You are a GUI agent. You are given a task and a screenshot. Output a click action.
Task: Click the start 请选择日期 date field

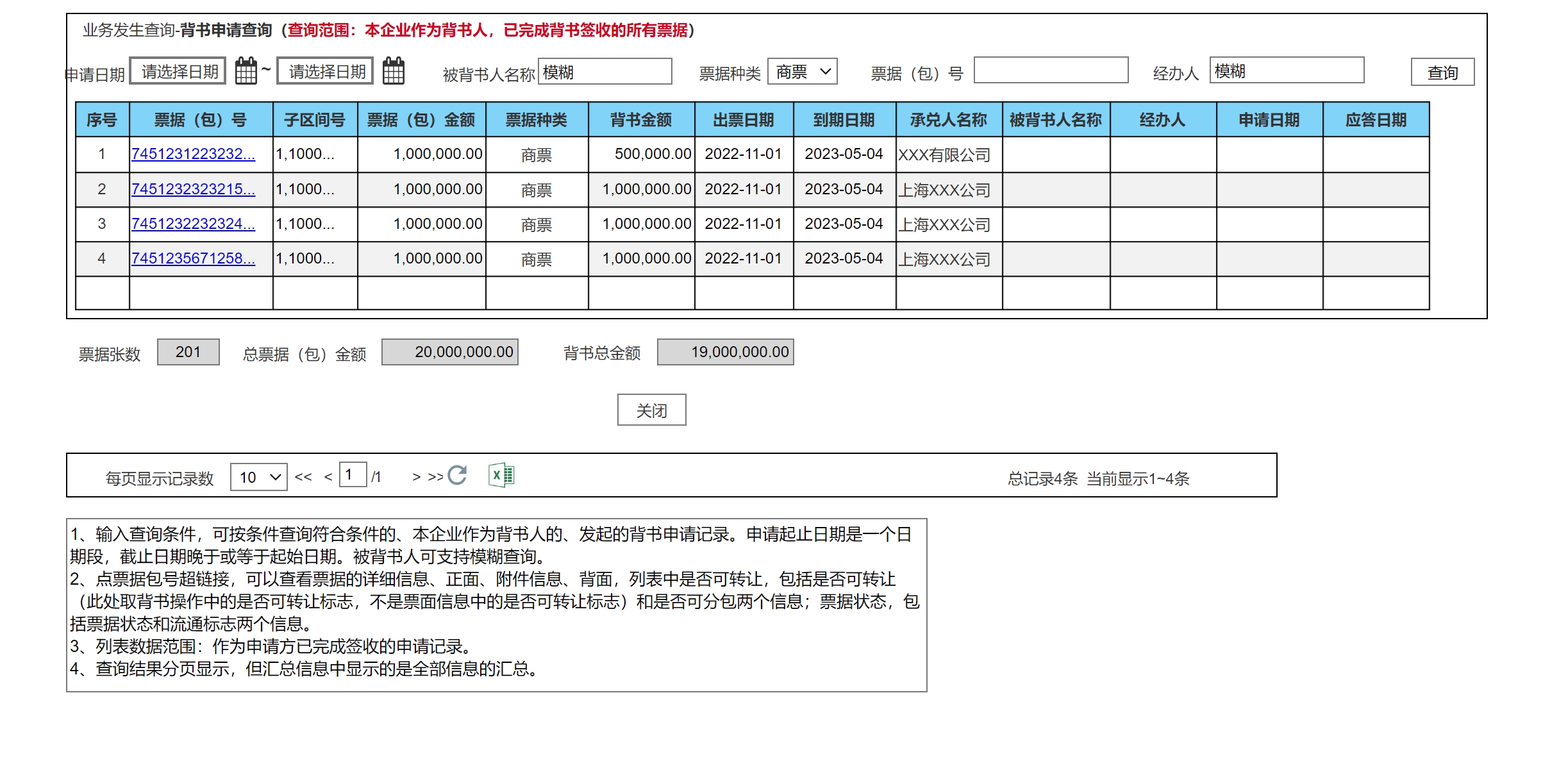[x=178, y=71]
